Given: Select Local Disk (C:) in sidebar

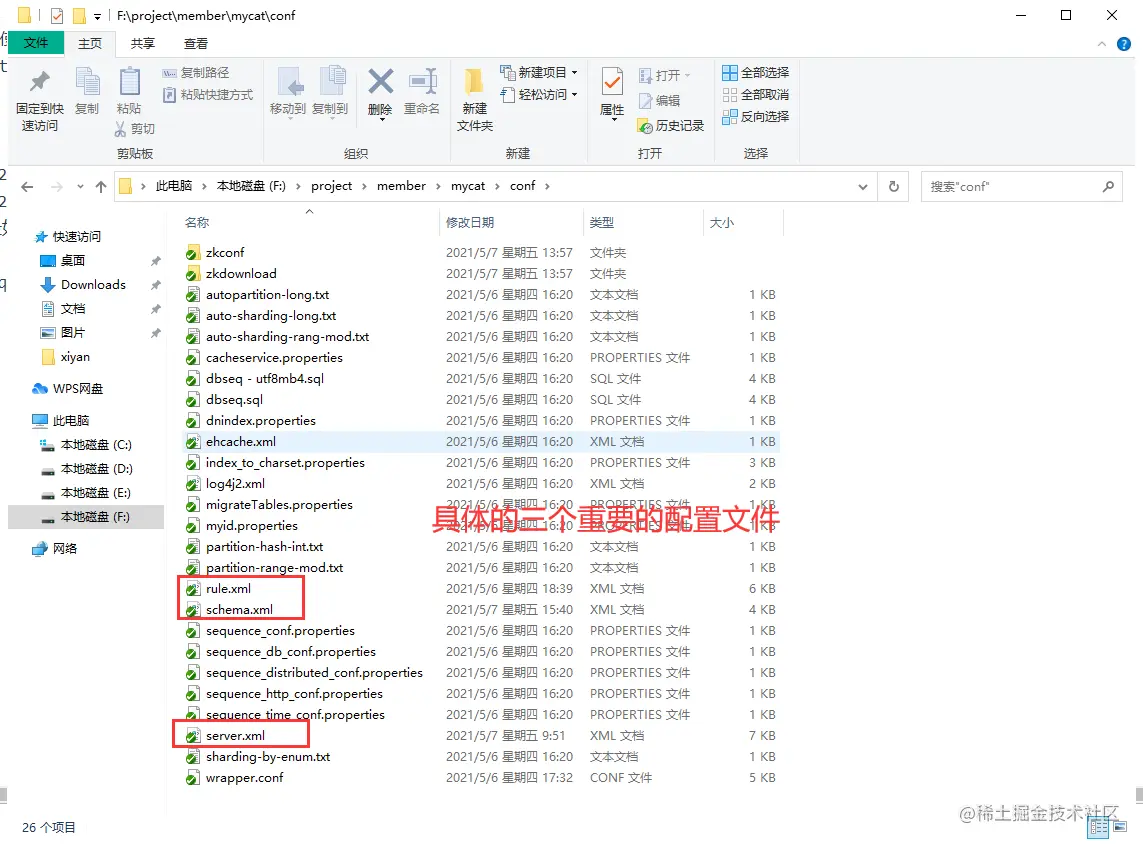Looking at the screenshot, I should pyautogui.click(x=86, y=445).
